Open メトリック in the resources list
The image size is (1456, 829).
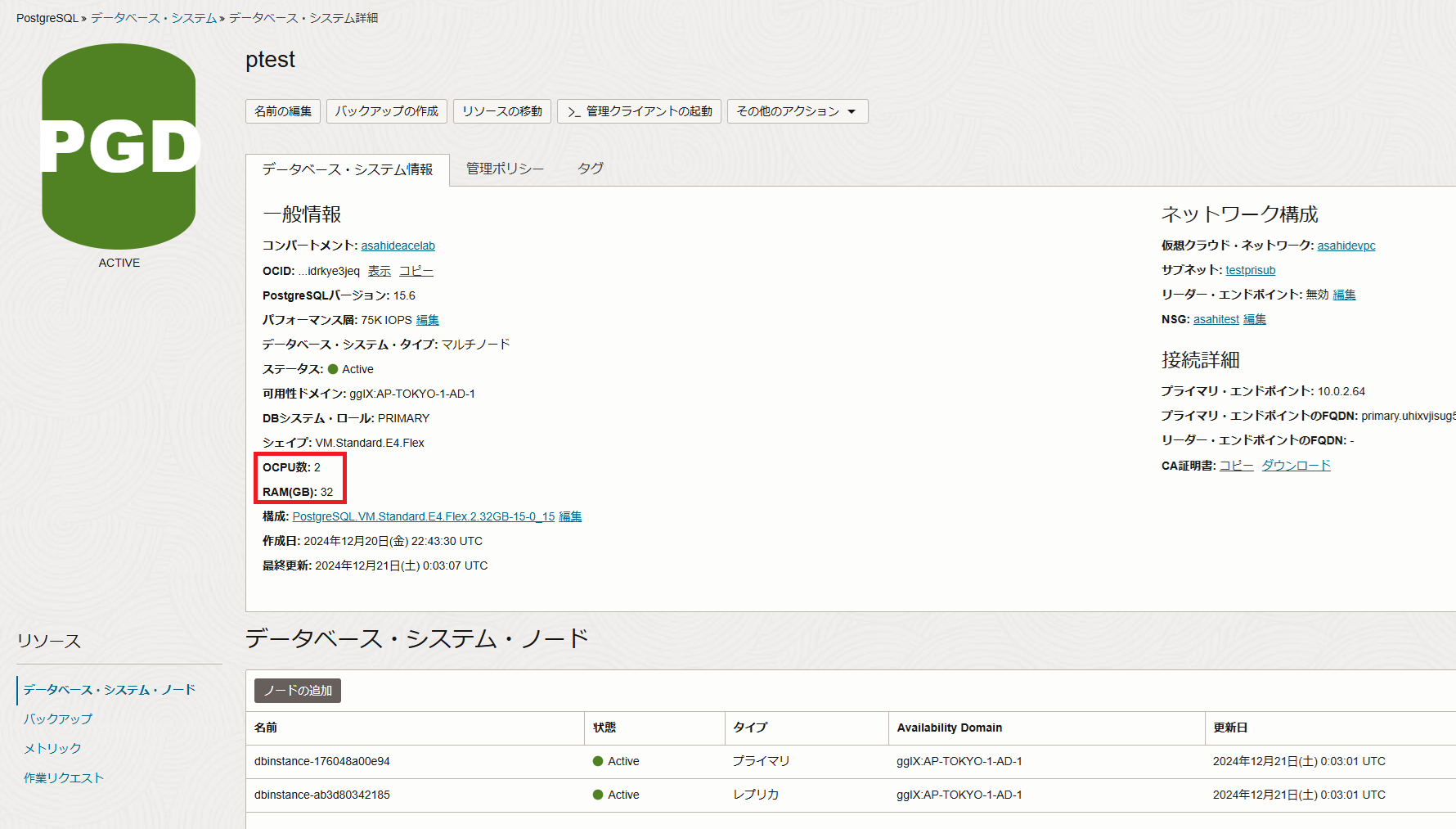click(x=52, y=749)
